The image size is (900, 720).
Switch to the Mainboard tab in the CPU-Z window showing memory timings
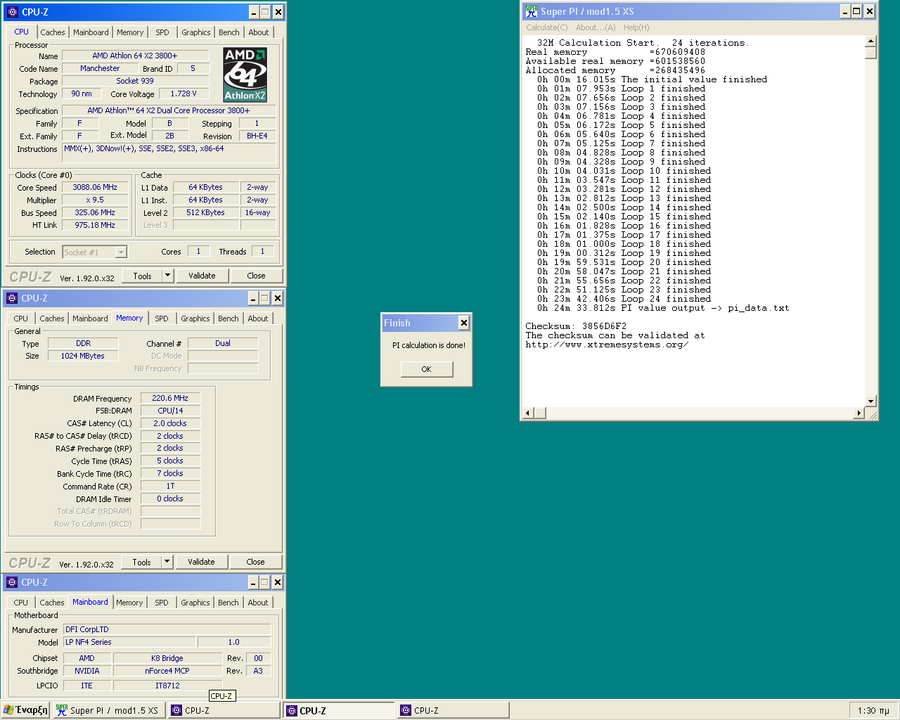(x=90, y=319)
